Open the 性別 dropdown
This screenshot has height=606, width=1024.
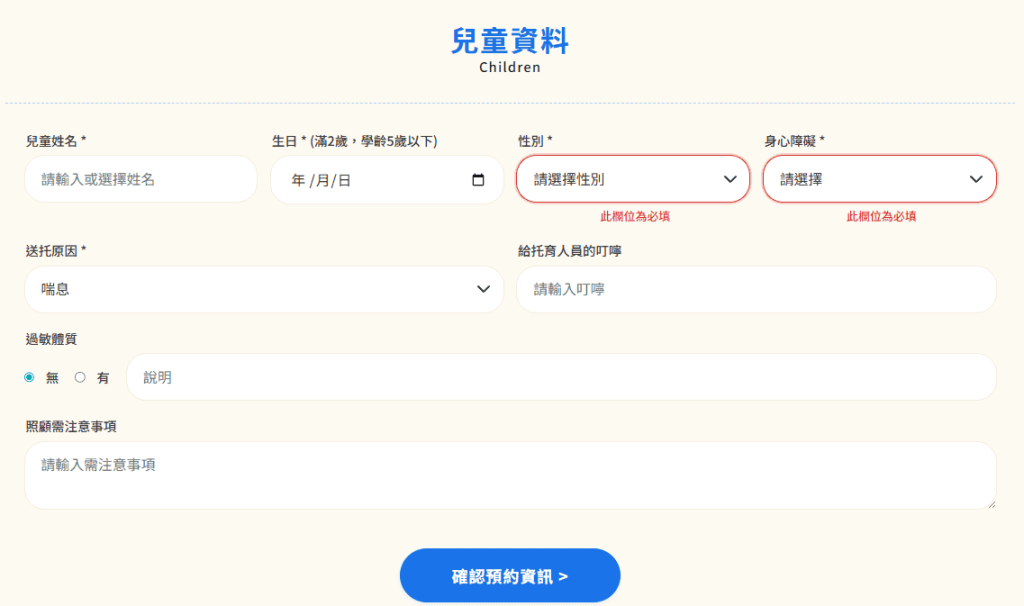(633, 179)
